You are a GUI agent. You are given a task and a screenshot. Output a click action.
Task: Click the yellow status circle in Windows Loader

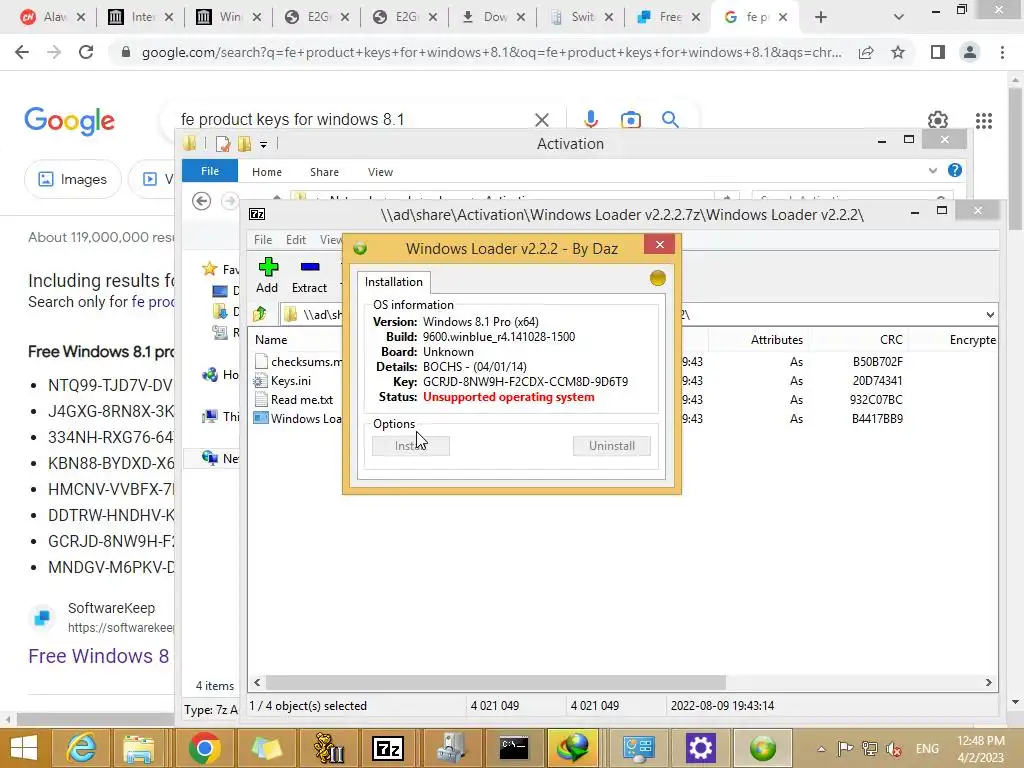pos(658,278)
